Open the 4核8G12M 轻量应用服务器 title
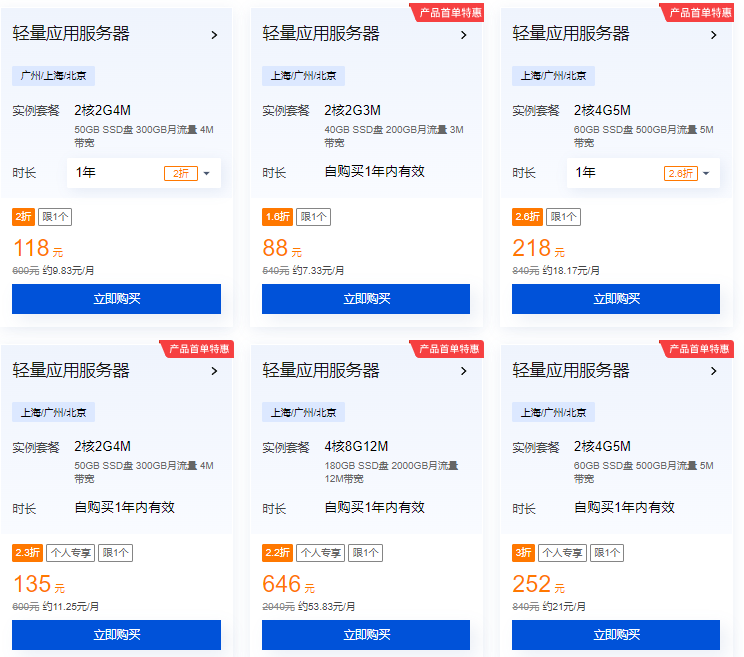 click(321, 370)
